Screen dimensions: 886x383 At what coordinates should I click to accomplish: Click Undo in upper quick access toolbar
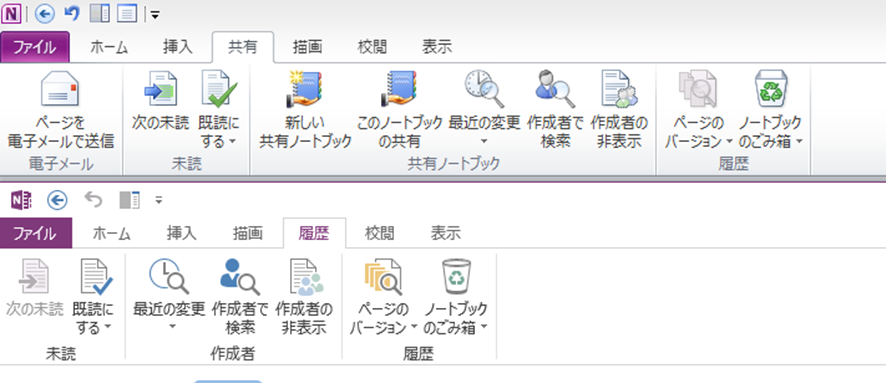tap(72, 13)
